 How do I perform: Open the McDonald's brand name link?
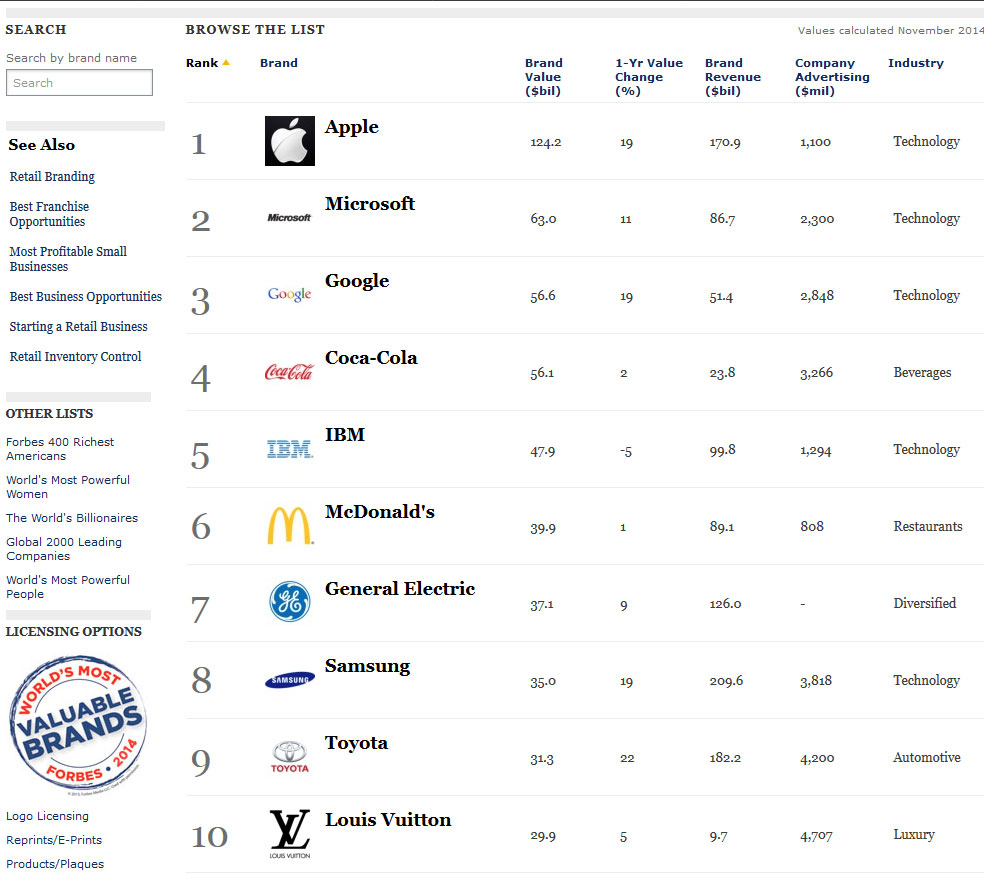(x=380, y=511)
